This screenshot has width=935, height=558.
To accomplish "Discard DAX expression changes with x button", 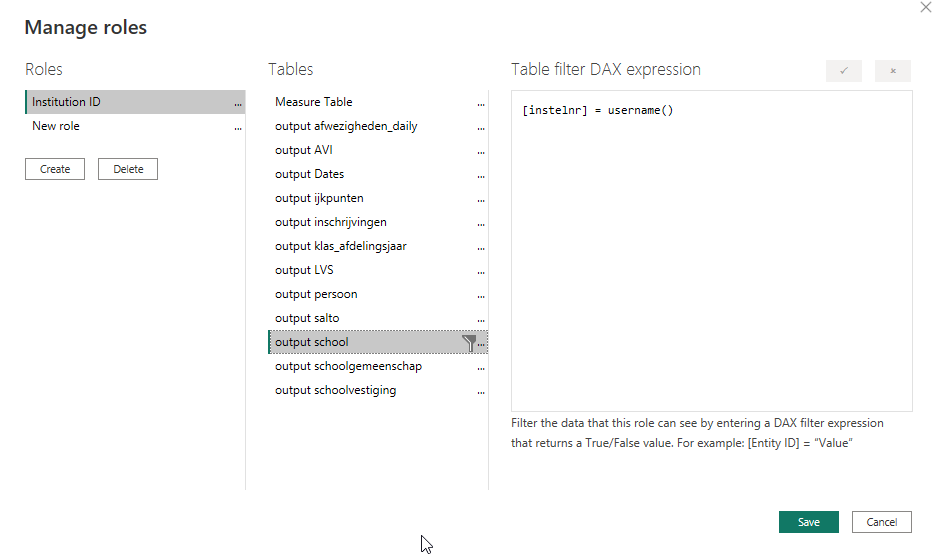I will [x=893, y=71].
